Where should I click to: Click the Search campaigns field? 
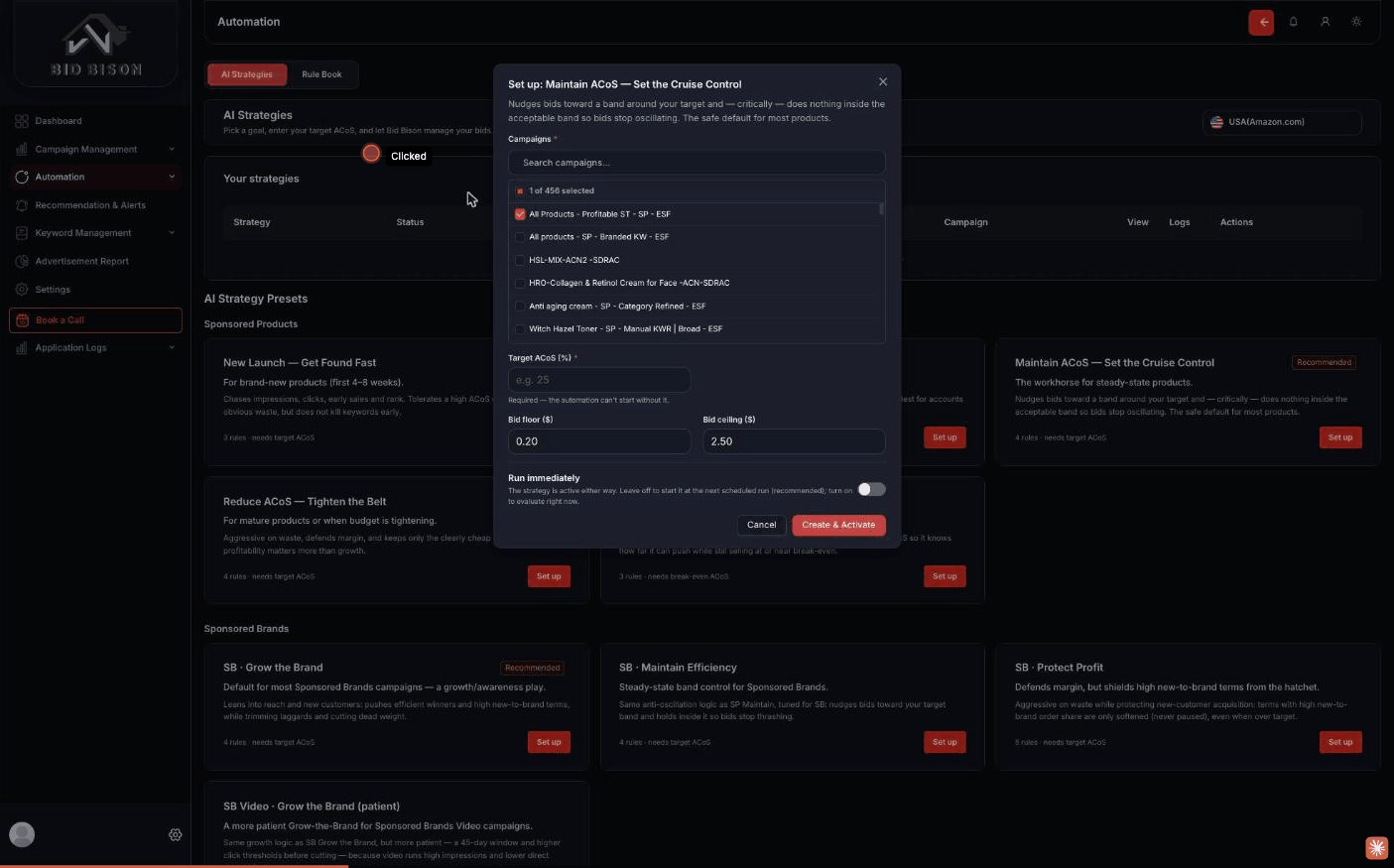697,163
